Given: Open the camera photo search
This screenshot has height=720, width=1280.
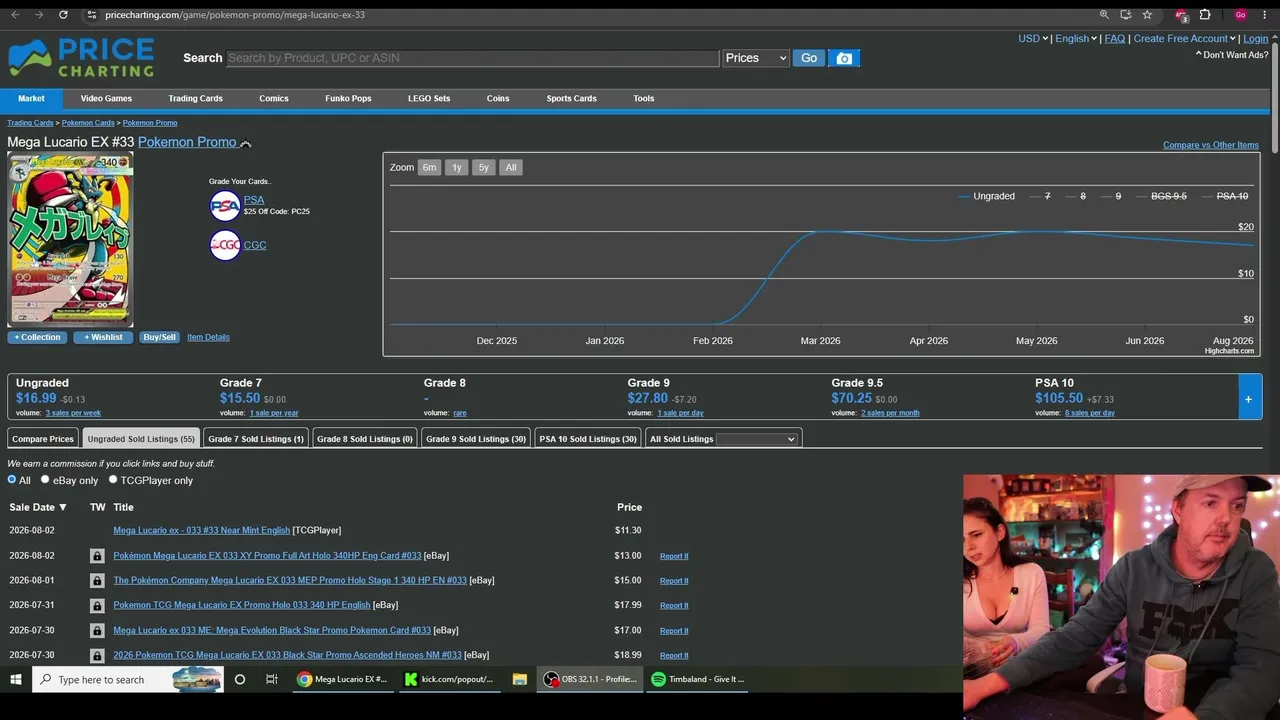Looking at the screenshot, I should click(x=844, y=58).
